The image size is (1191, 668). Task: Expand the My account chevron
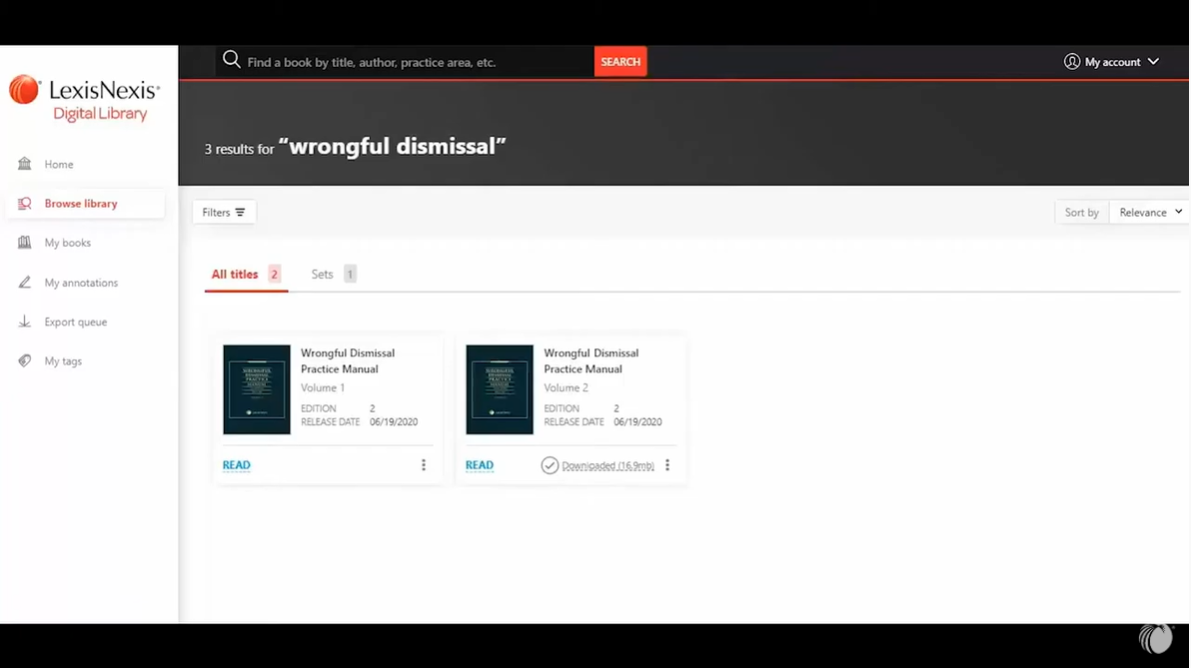tap(1154, 61)
